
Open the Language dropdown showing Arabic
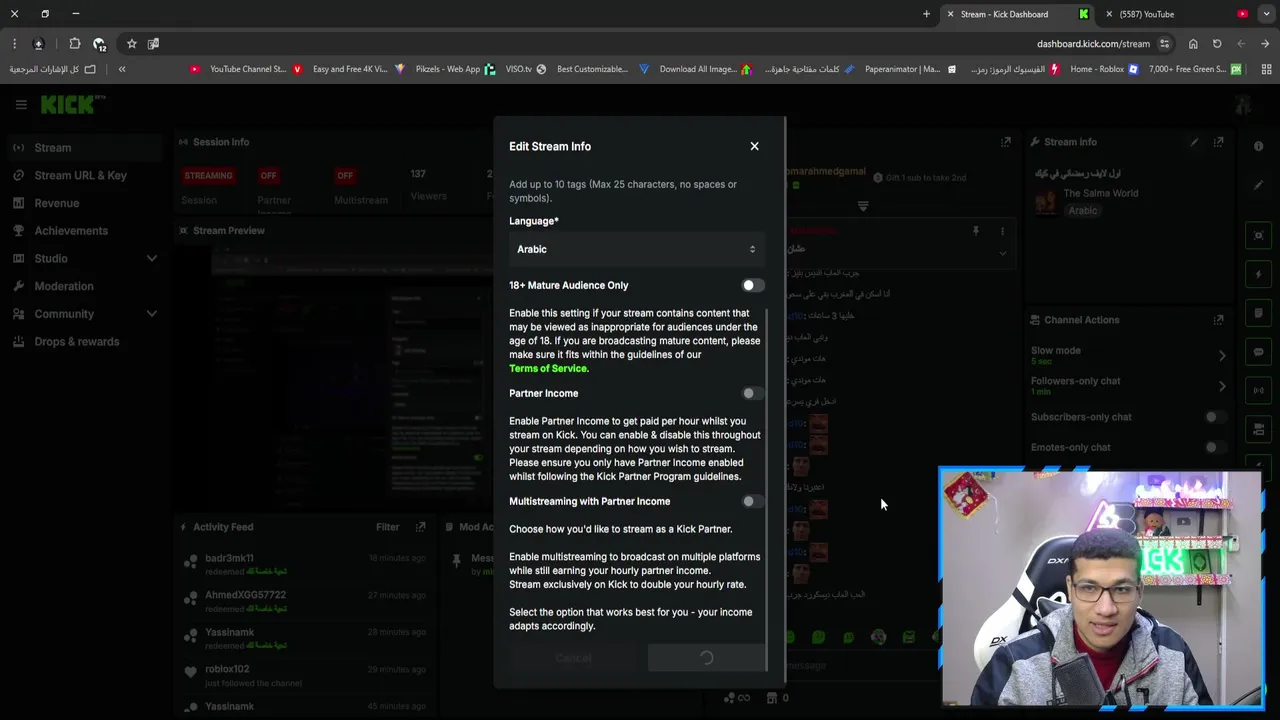(x=636, y=249)
